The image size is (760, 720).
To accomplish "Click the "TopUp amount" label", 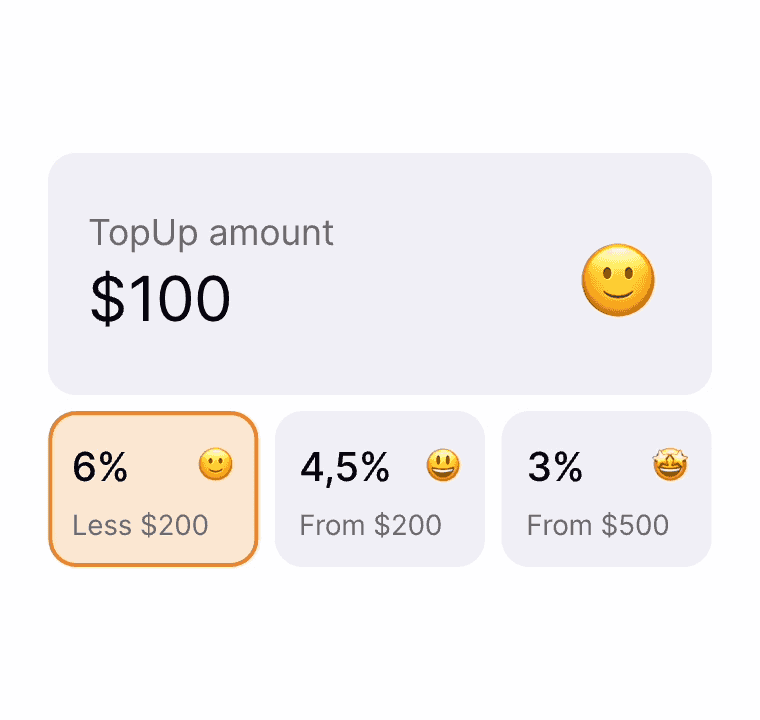I will [x=211, y=233].
